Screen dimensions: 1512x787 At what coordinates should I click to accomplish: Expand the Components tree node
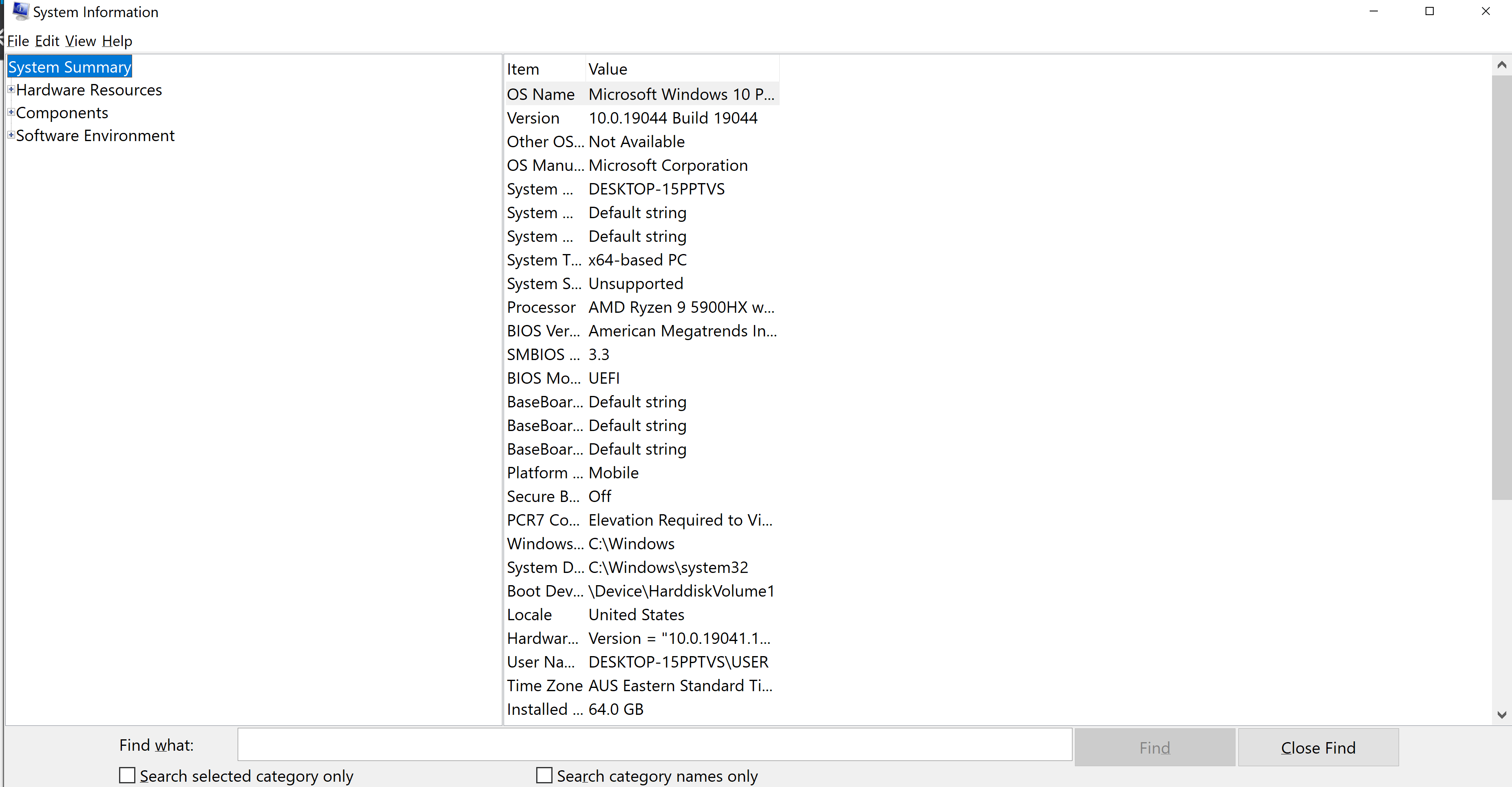11,111
